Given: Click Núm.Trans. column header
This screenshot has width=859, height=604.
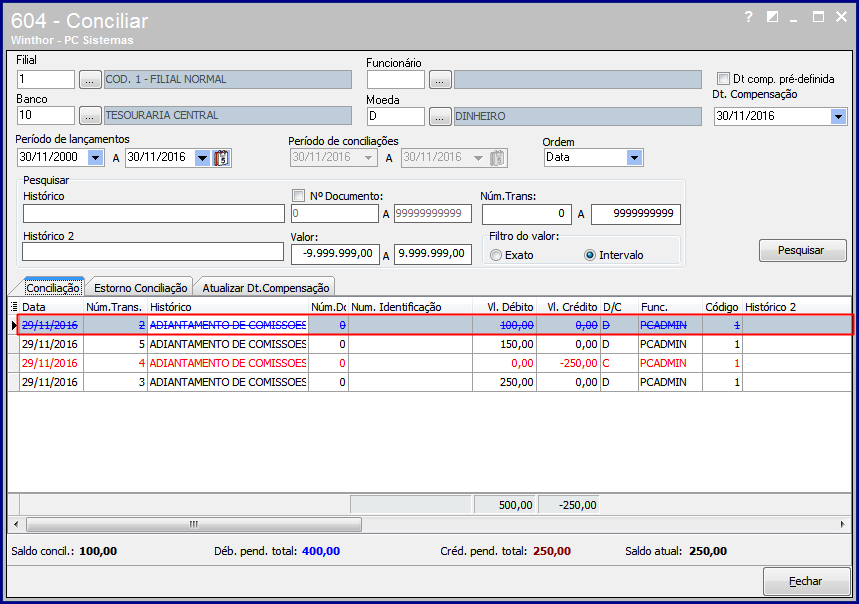Looking at the screenshot, I should point(114,307).
